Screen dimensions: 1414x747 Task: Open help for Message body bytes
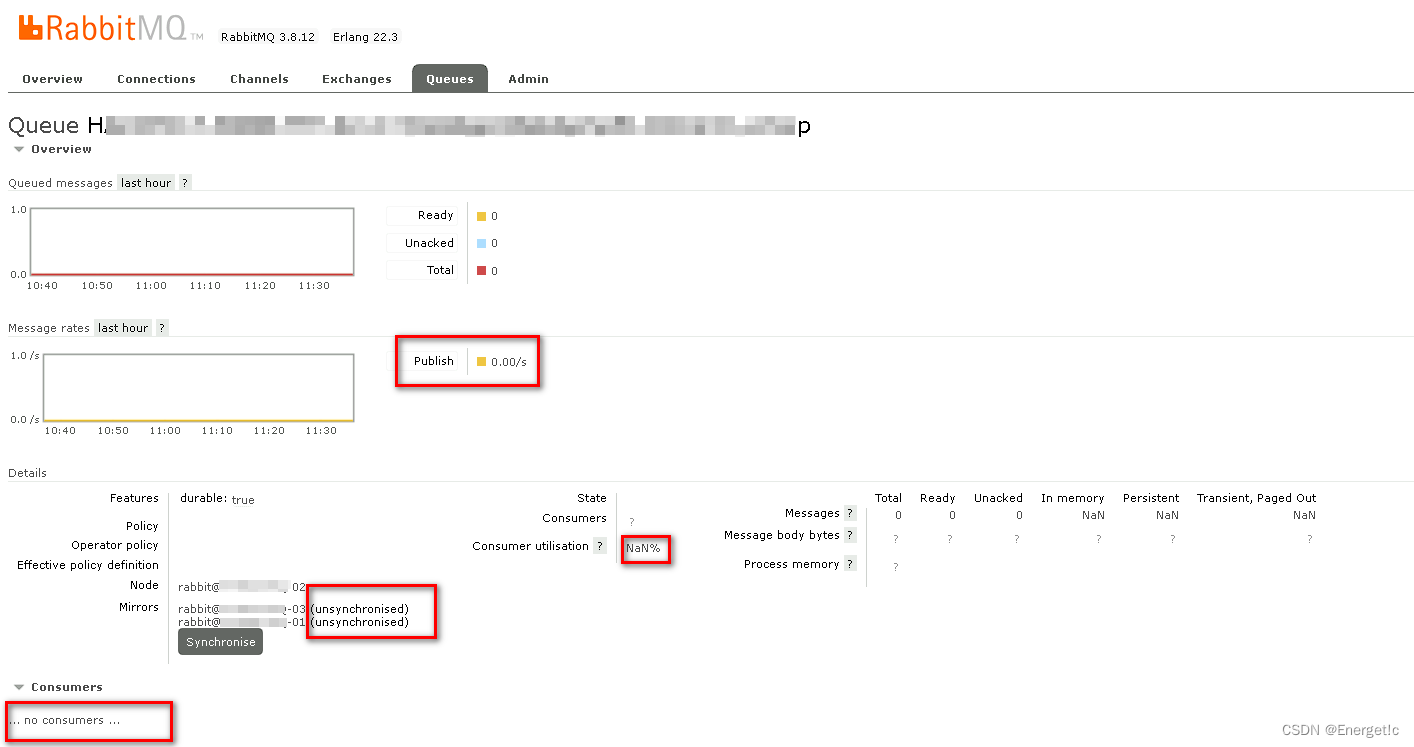(x=850, y=535)
